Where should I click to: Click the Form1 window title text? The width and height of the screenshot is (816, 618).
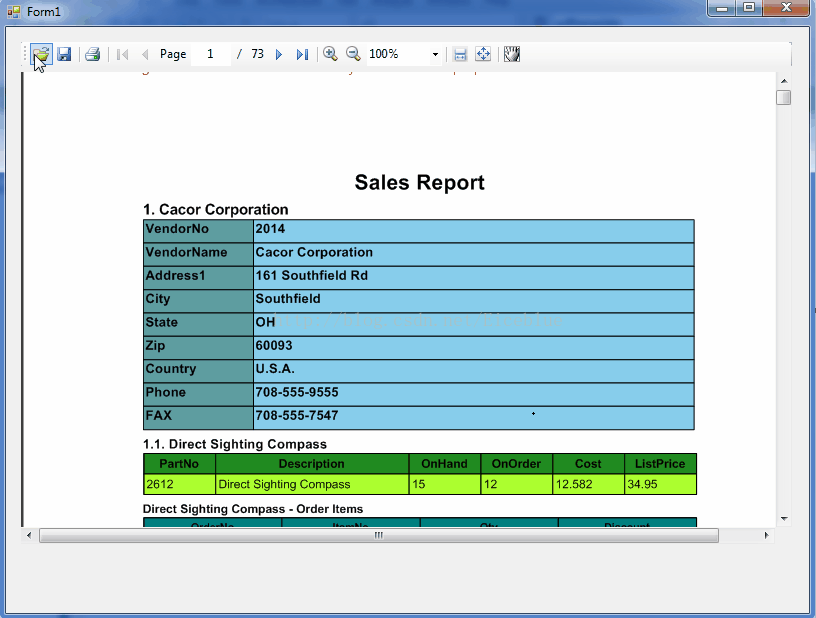[44, 11]
